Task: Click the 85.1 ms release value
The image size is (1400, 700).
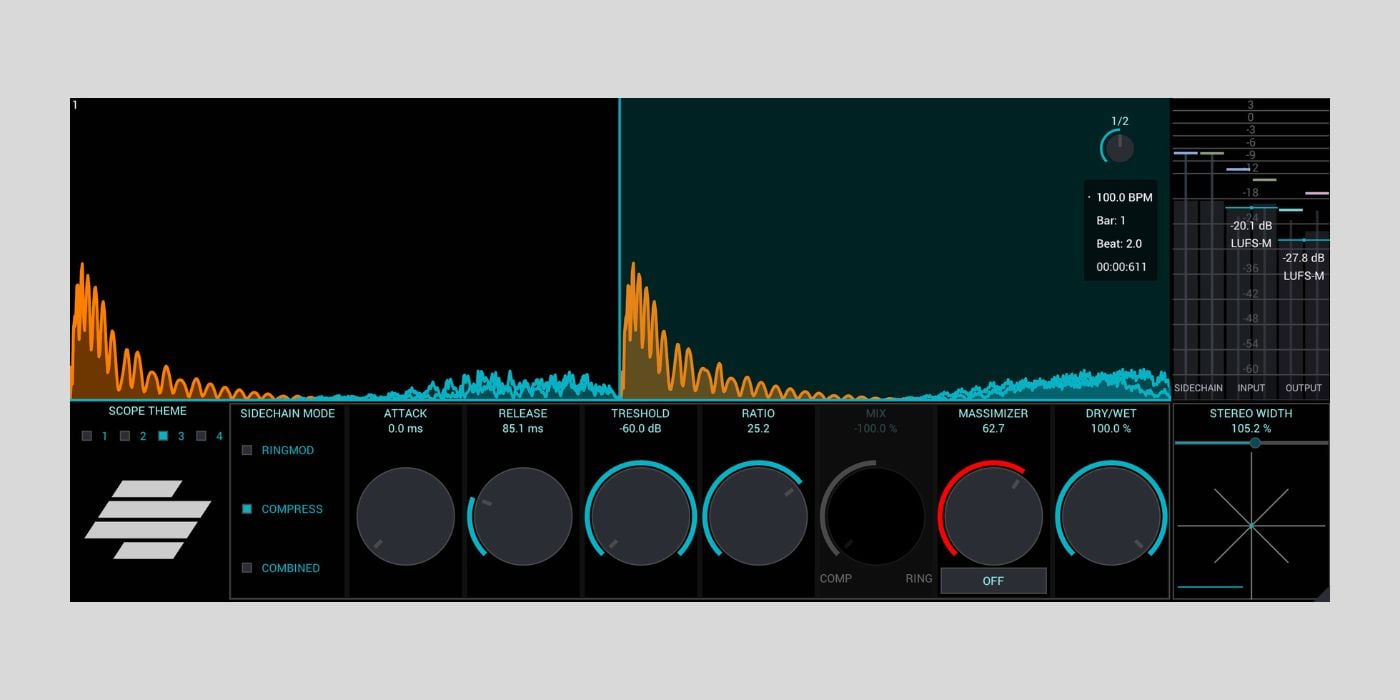Action: click(523, 429)
